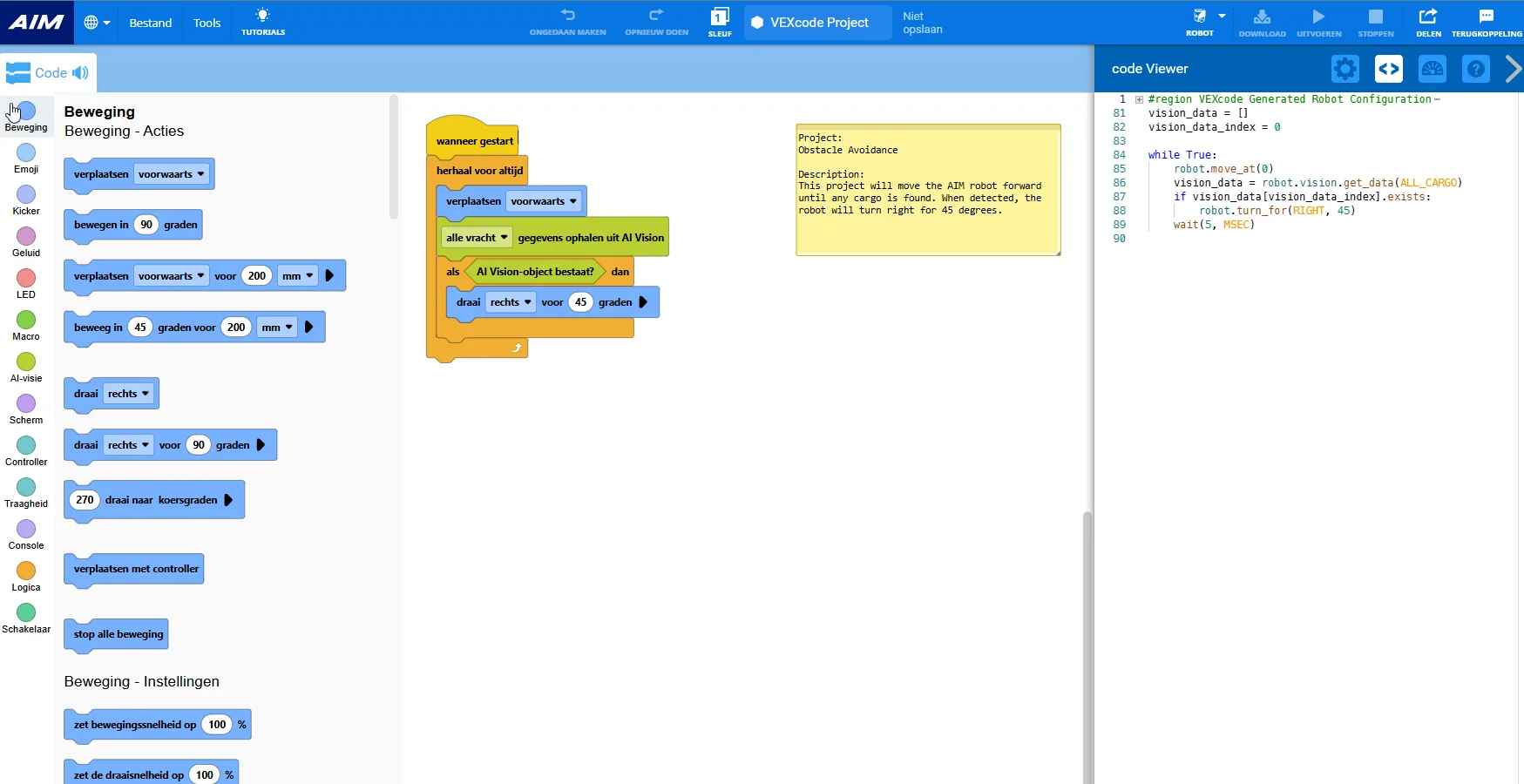The width and height of the screenshot is (1524, 784).
Task: Open voorwaarts dropdown in palette verplaatsen block
Action: tap(172, 174)
